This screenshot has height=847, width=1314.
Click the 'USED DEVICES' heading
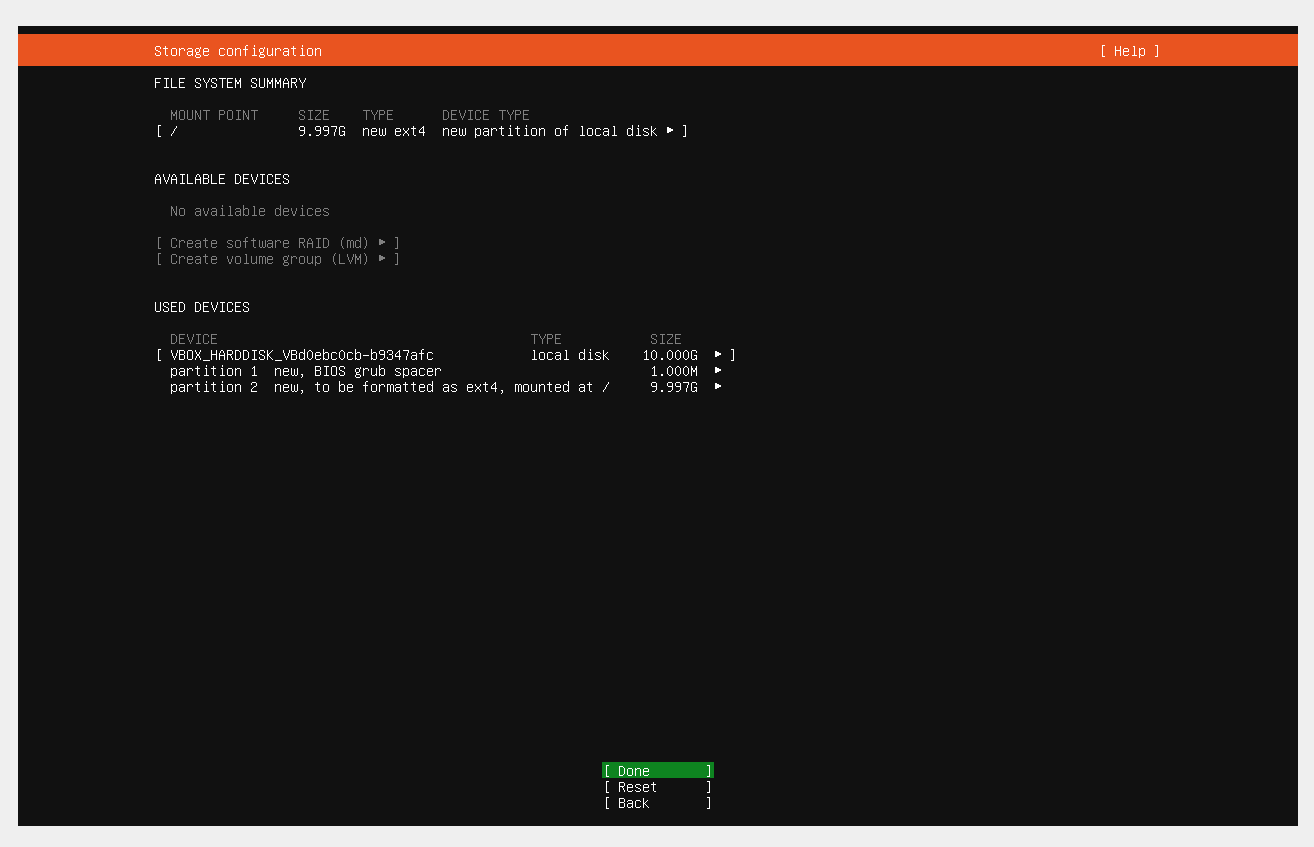pyautogui.click(x=202, y=307)
